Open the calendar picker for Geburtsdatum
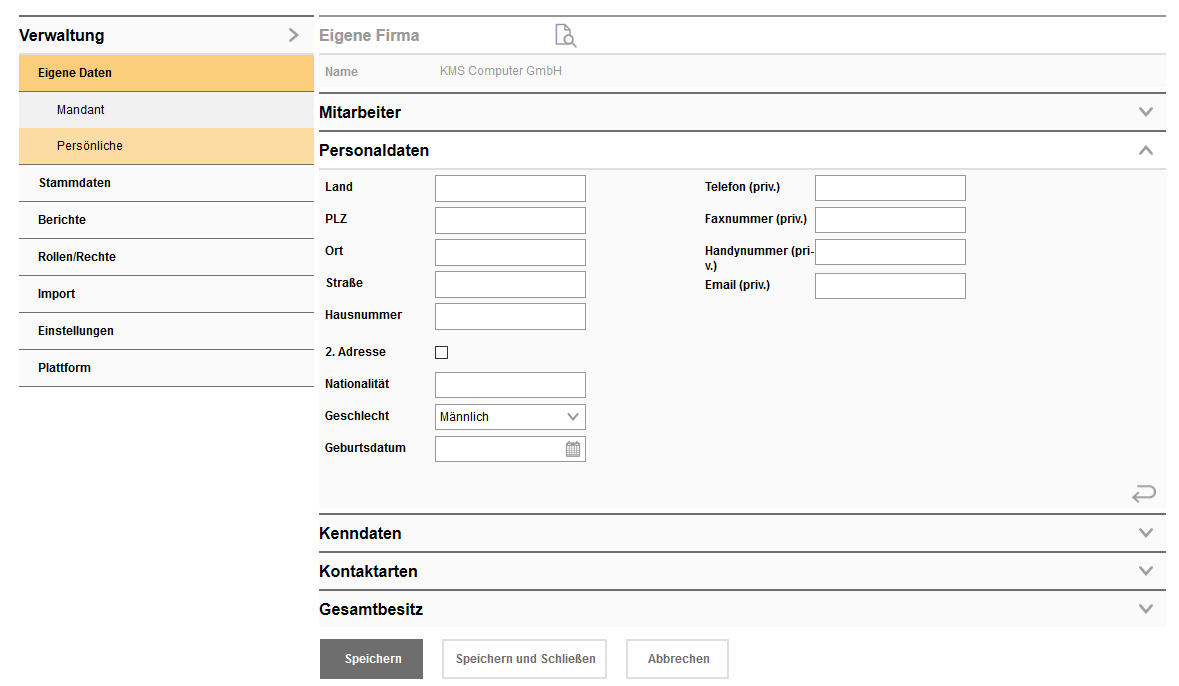Viewport: 1179px width, 686px height. coord(572,448)
